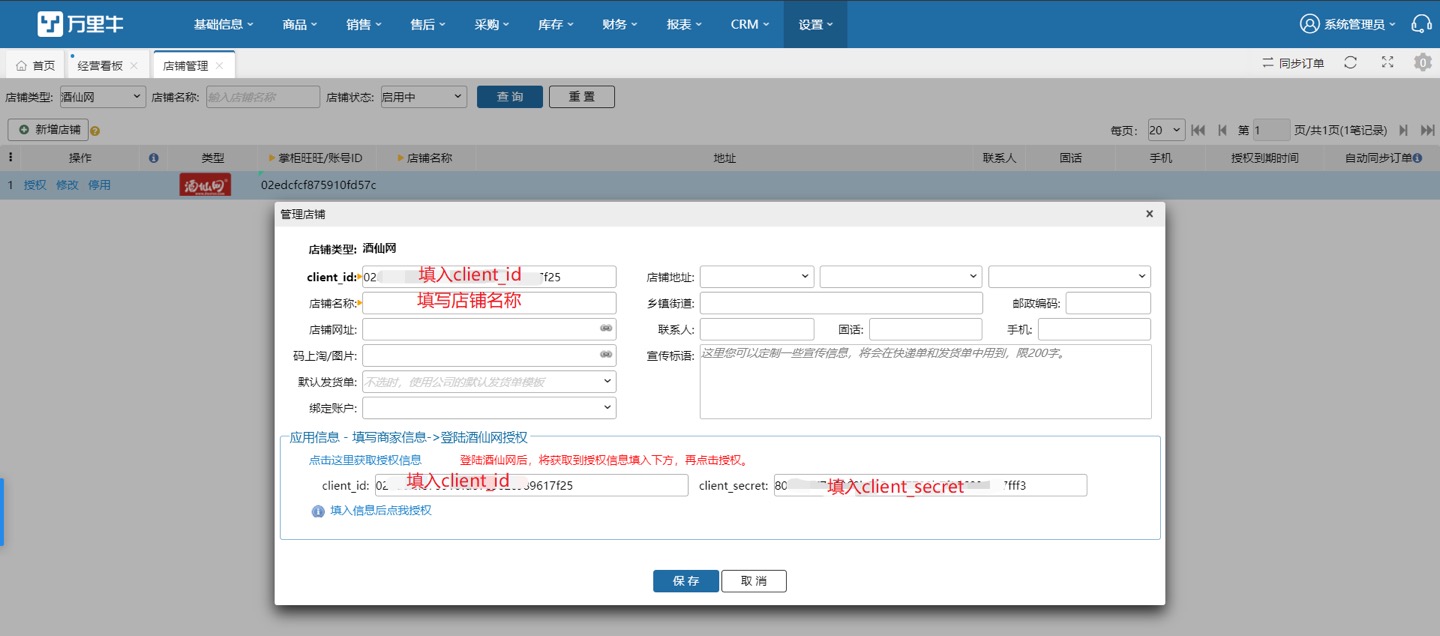
Task: Close the 经营看板 tab
Action: (x=134, y=66)
